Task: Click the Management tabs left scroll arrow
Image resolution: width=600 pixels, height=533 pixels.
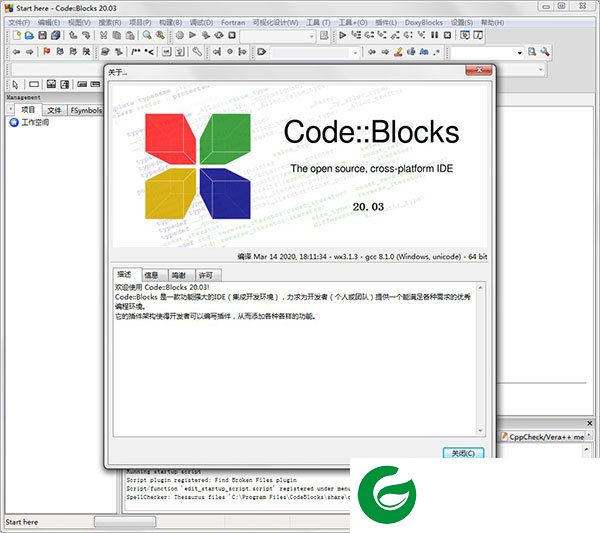Action: 10,110
